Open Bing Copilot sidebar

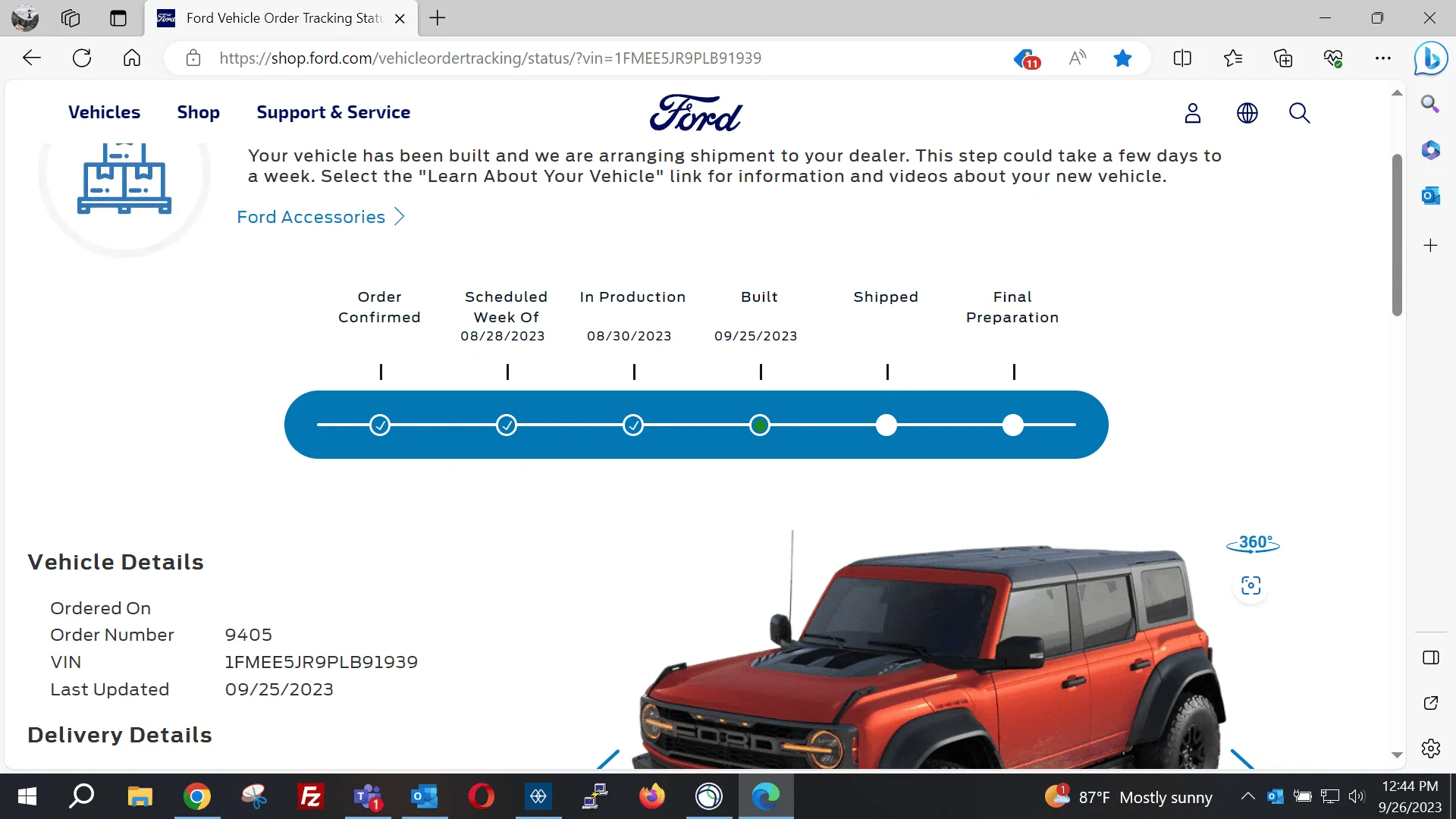[1431, 58]
